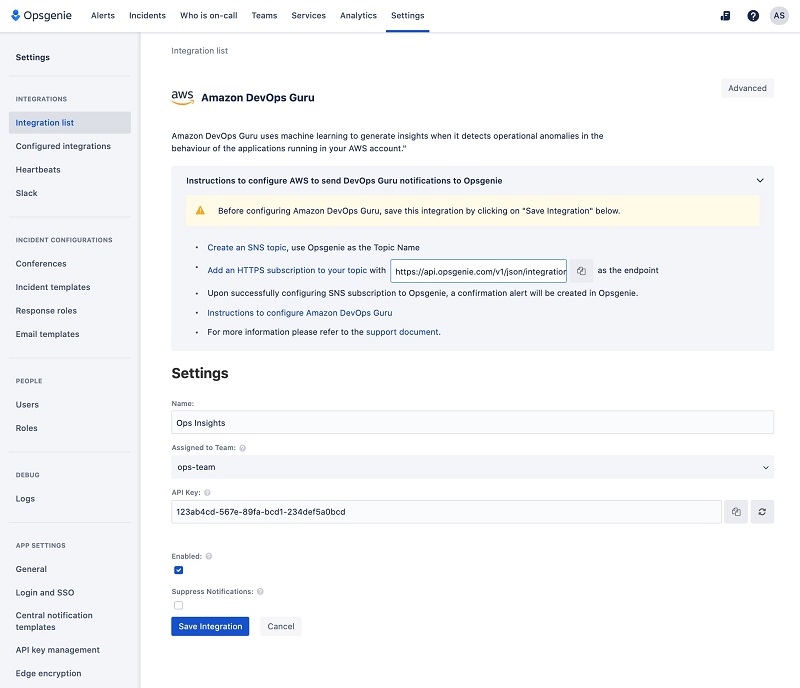The image size is (800, 688).
Task: Open the Assigned to Team dropdown
Action: pos(472,467)
